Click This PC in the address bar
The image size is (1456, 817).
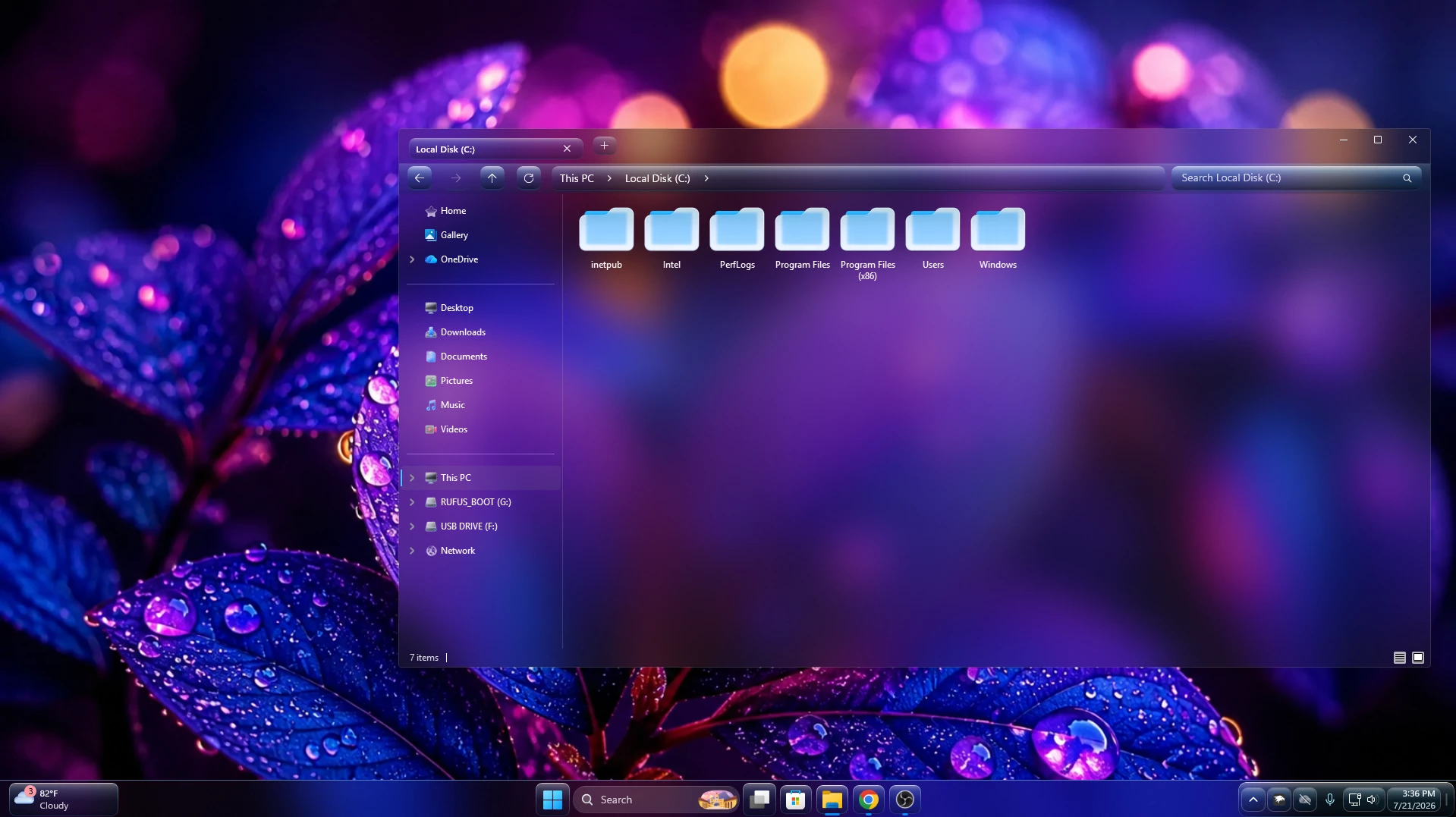(577, 178)
